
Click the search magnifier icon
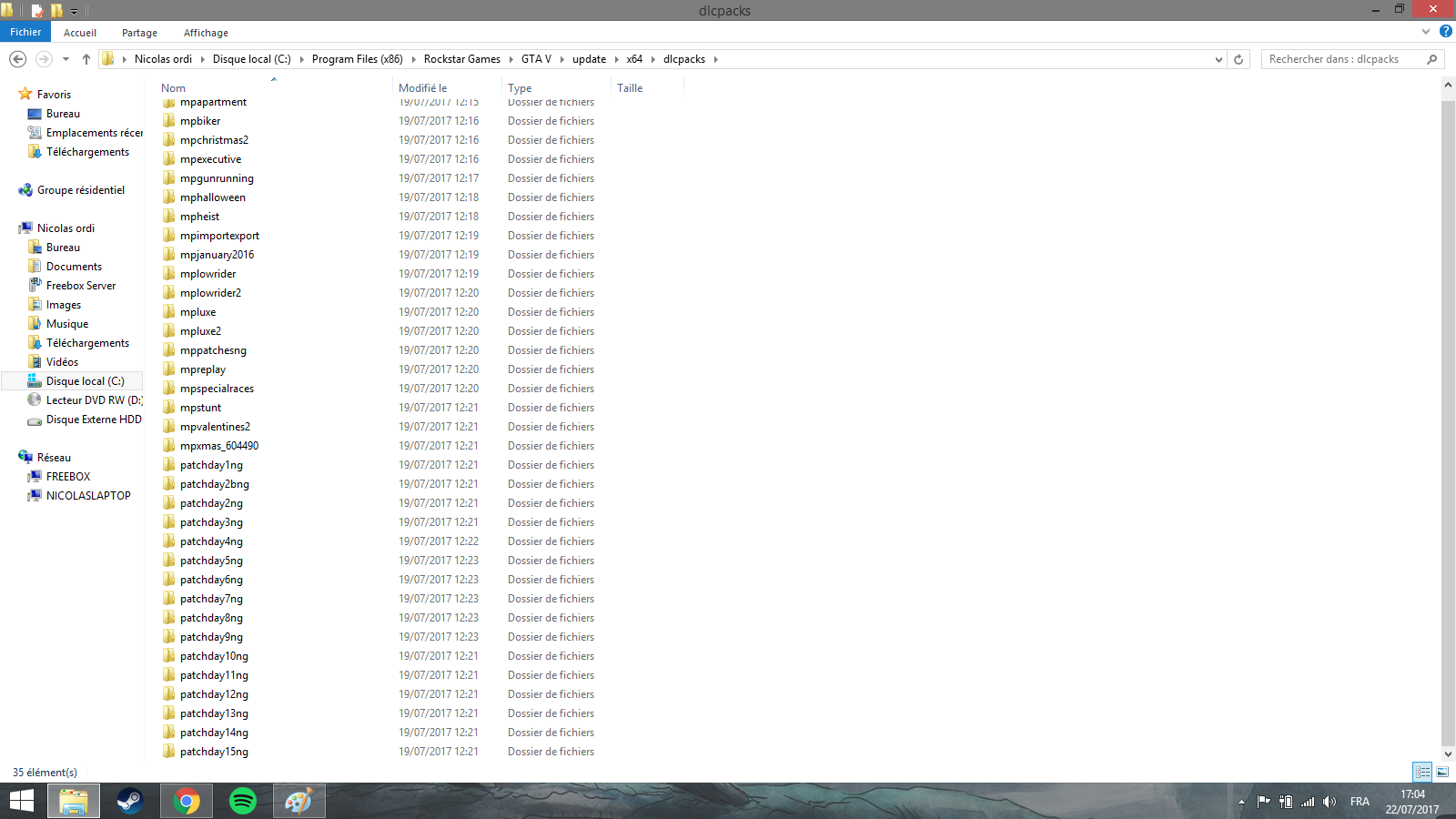1431,59
